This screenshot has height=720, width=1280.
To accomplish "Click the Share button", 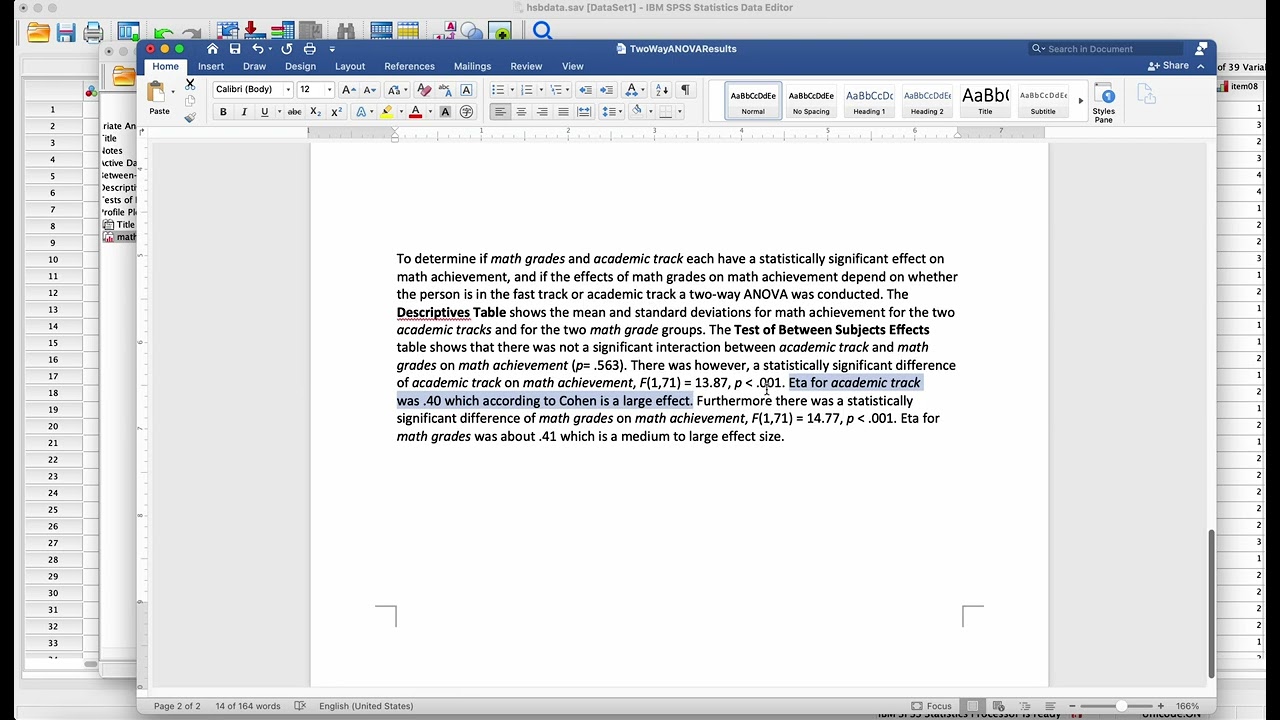I will pos(1168,66).
